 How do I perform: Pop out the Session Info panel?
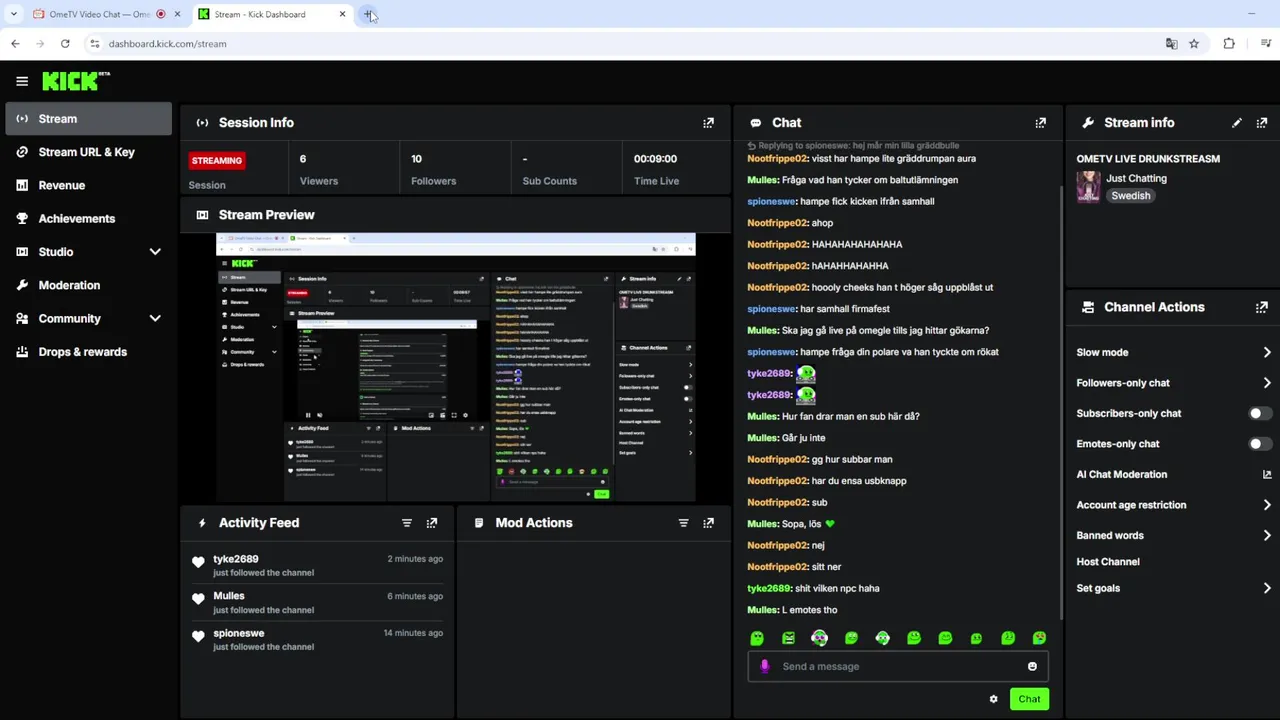coord(708,123)
